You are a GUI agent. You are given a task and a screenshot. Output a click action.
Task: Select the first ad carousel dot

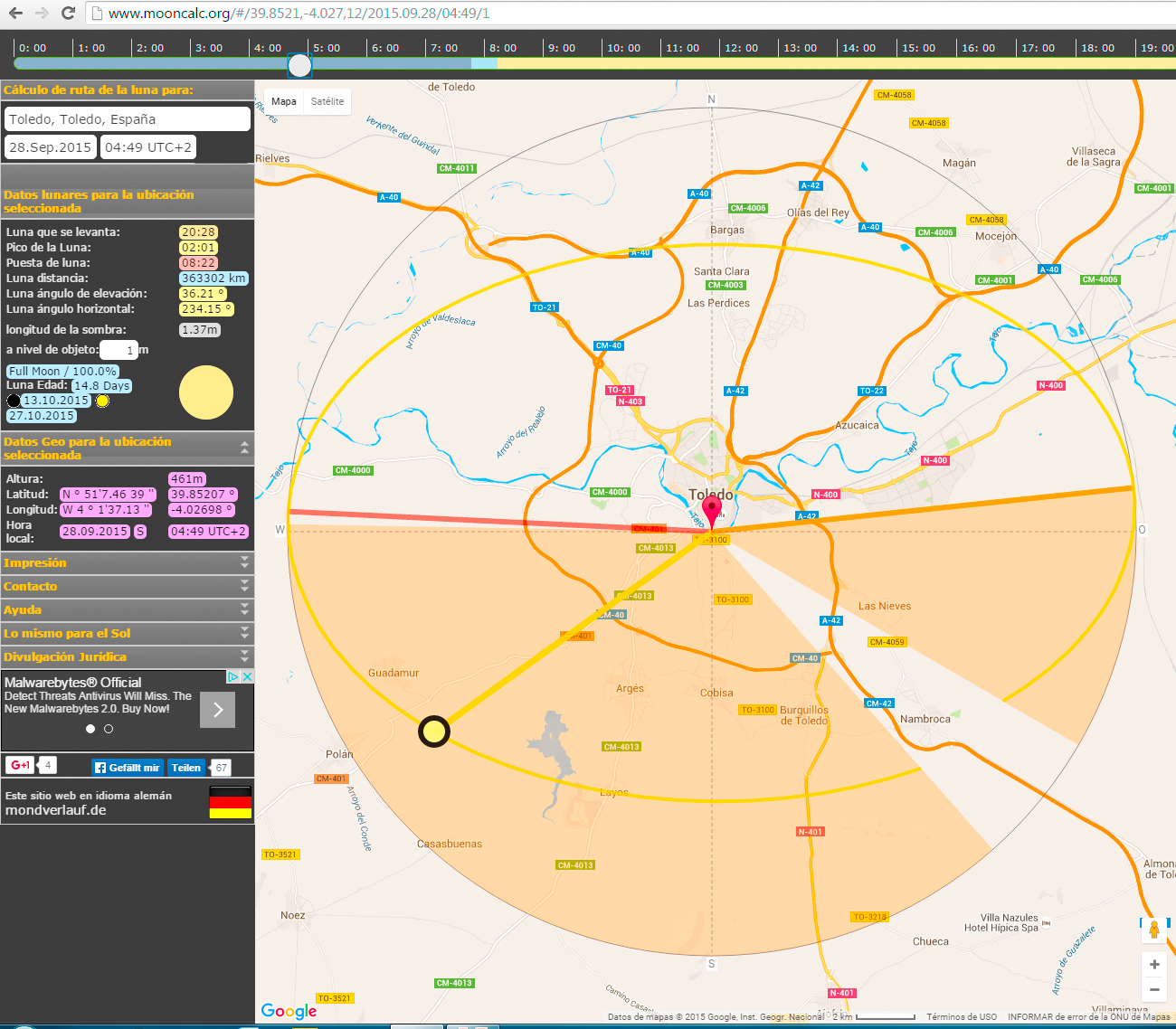[x=90, y=729]
